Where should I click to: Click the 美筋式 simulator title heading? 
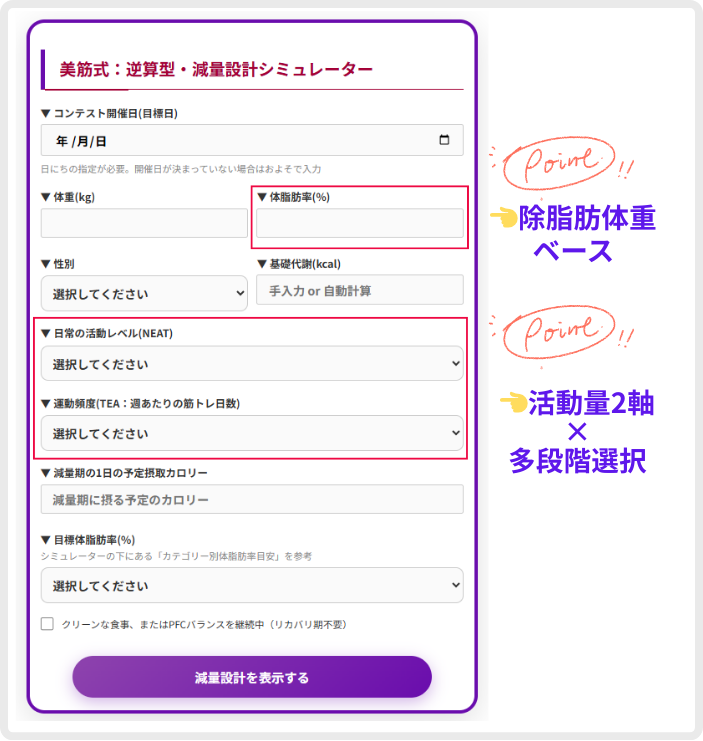[216, 69]
